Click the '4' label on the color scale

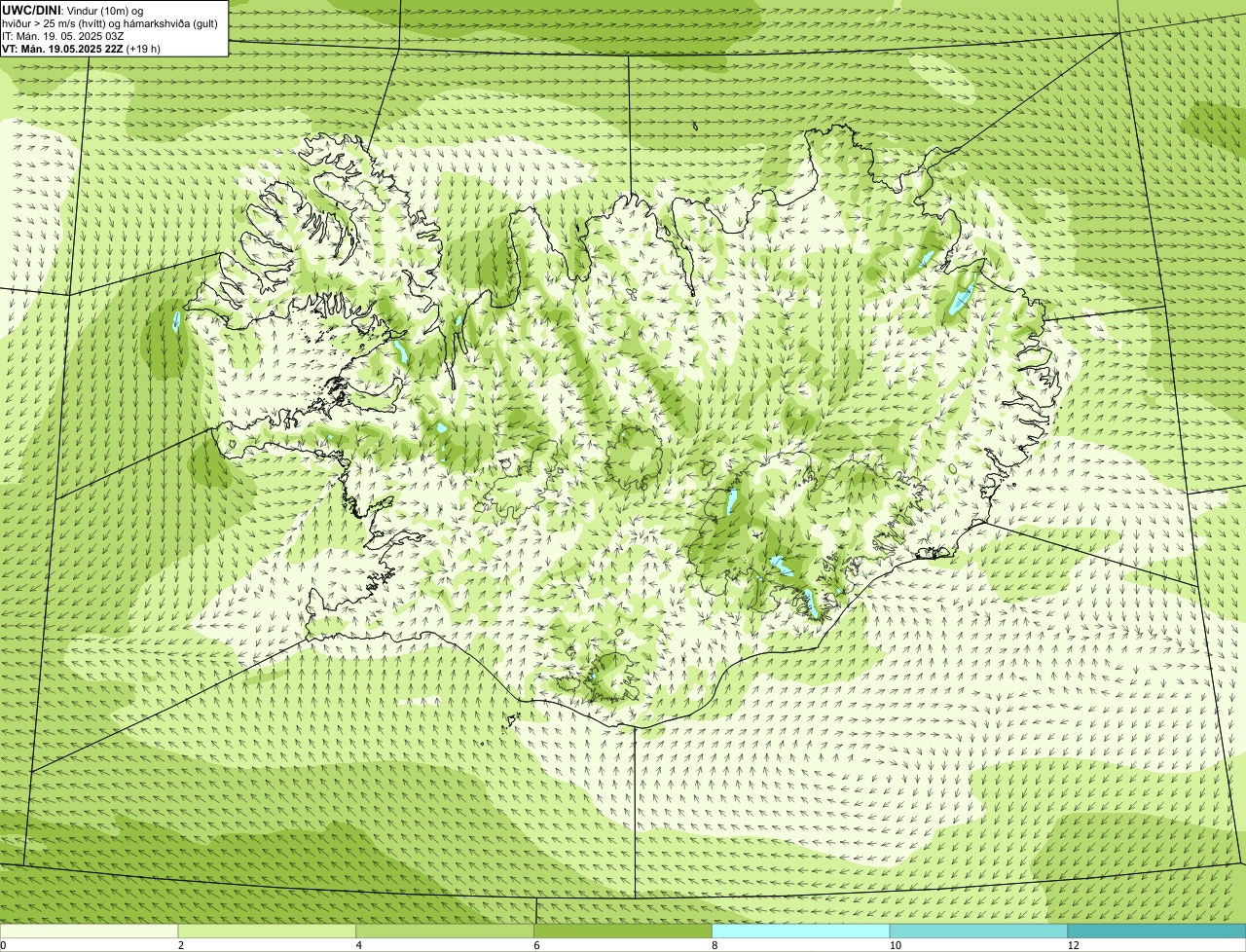pos(359,945)
